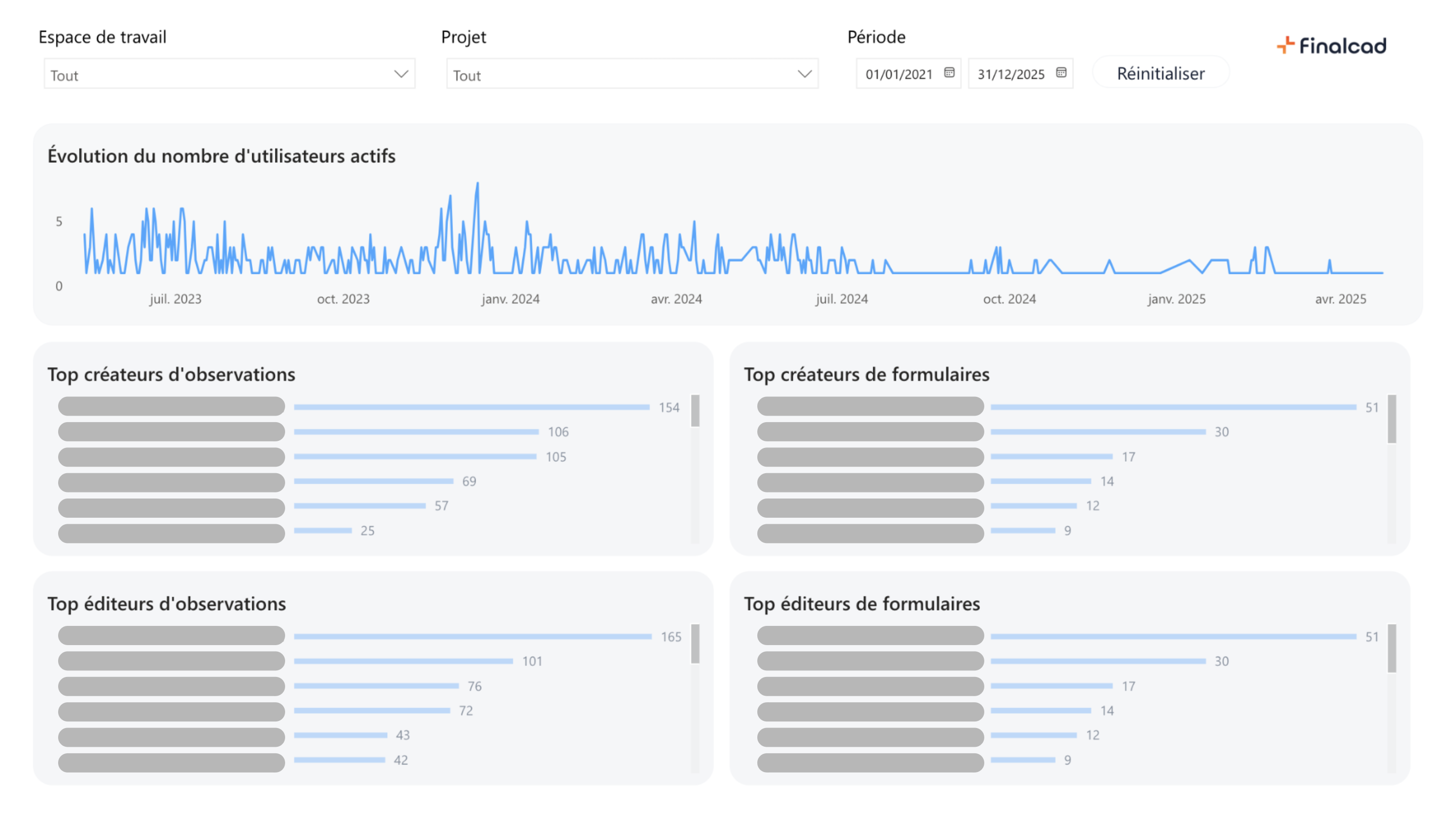Click the start date field 01/01/2021
Viewport: 1456px width, 816px height.
click(x=898, y=74)
